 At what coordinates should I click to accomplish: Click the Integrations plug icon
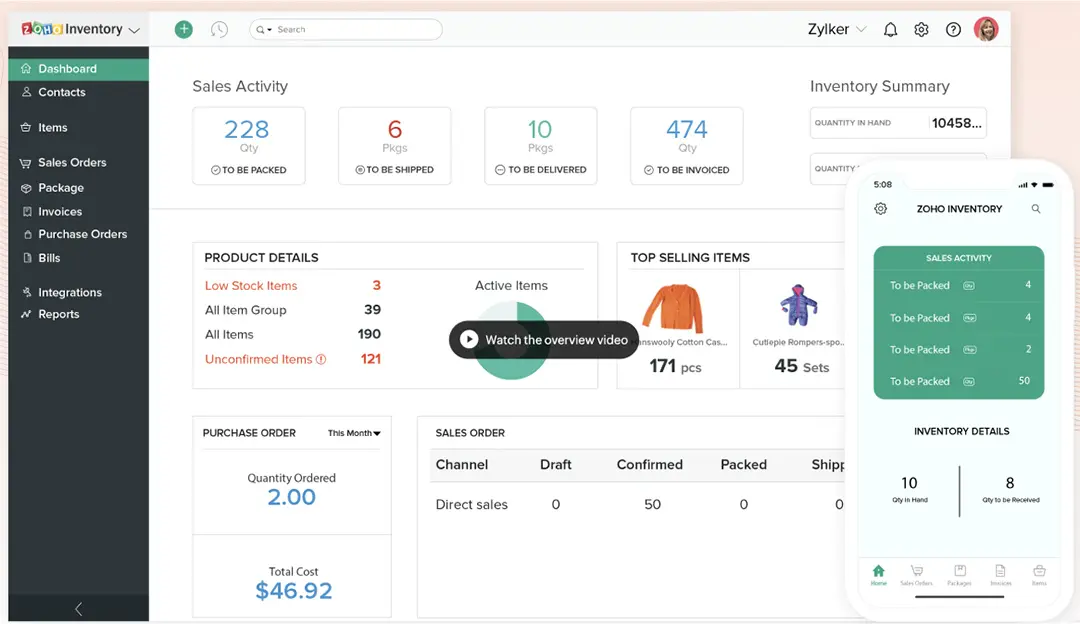pyautogui.click(x=26, y=292)
